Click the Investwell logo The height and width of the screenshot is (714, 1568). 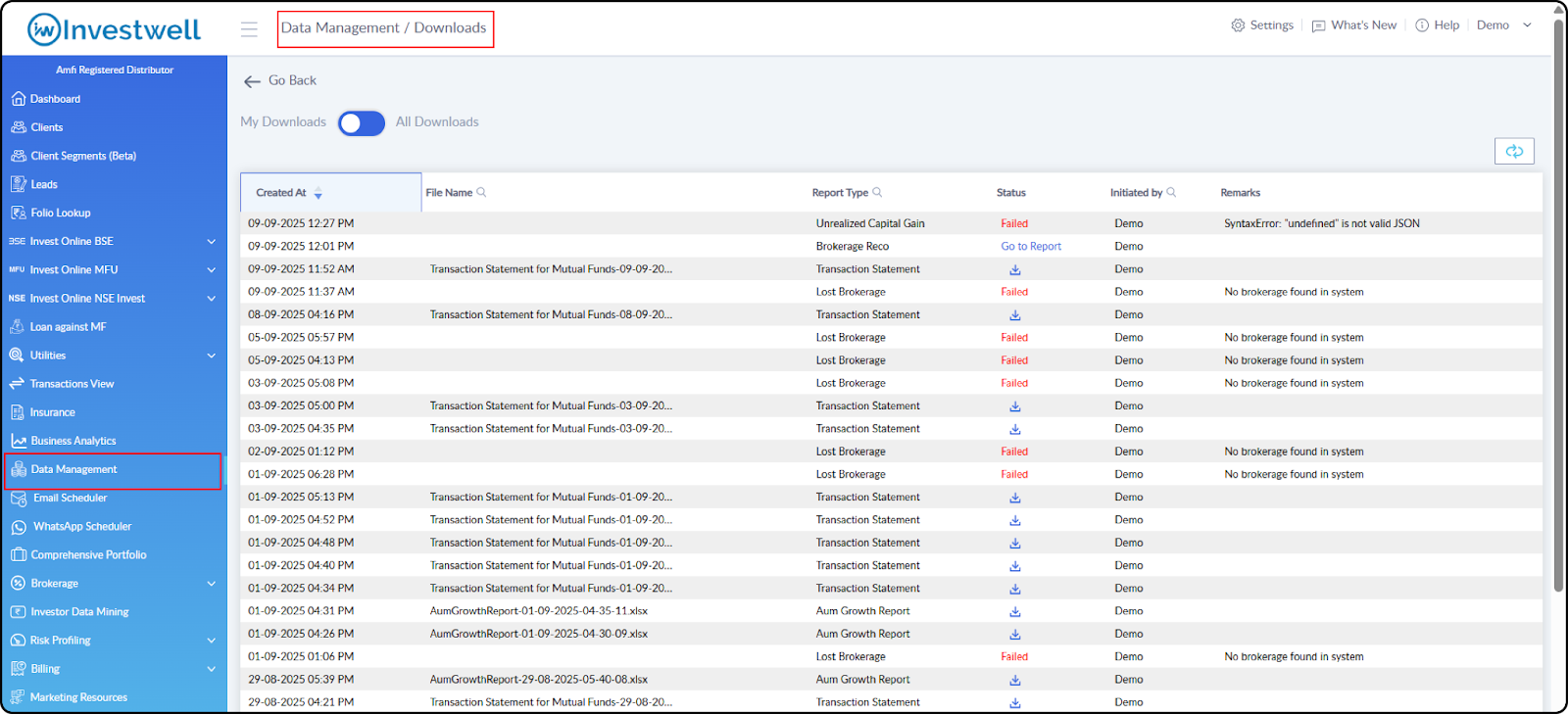114,29
